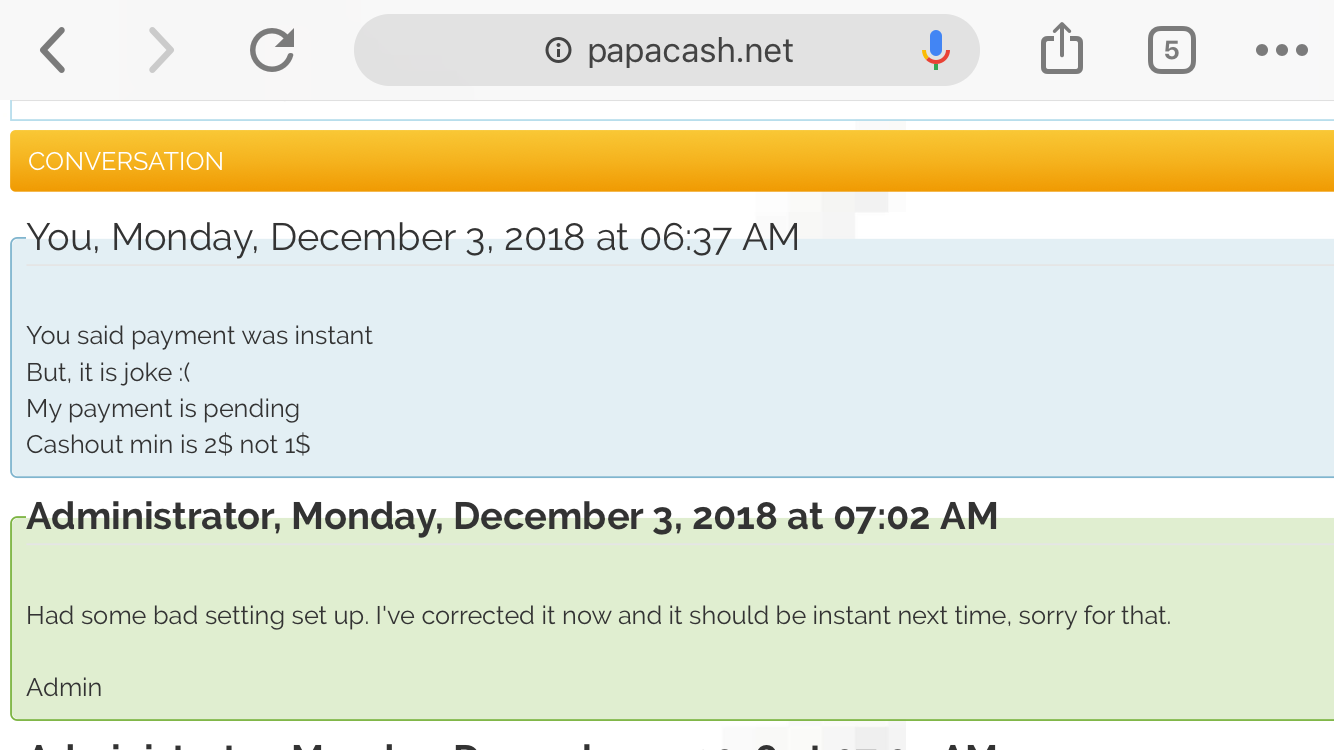The image size is (1334, 750).
Task: Click the 'My payment is pending' line
Action: click(163, 408)
